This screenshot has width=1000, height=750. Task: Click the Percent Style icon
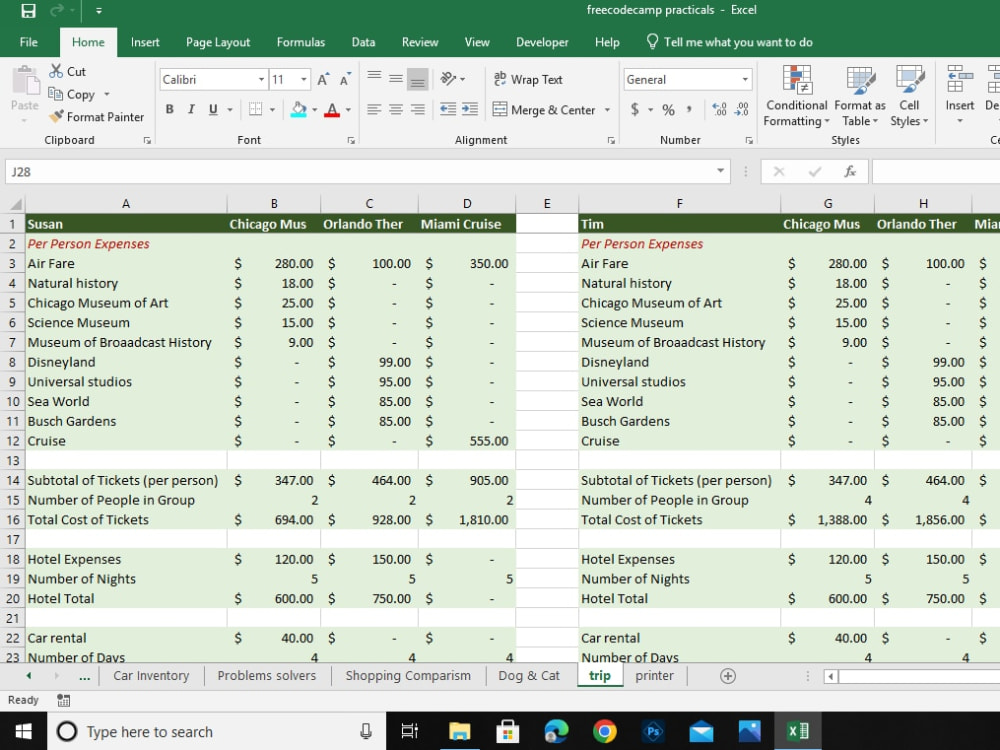668,110
